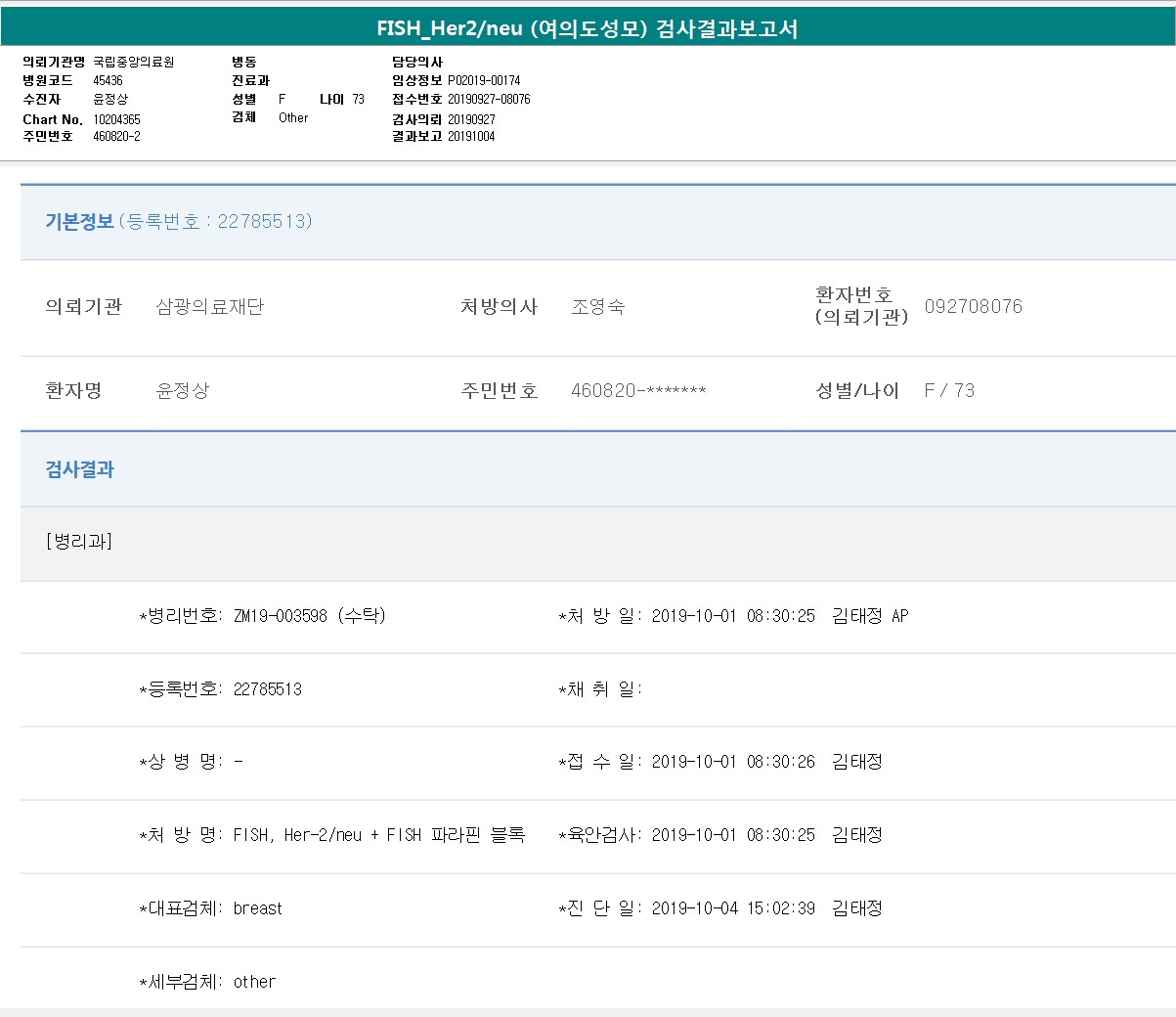Viewport: 1176px width, 1017px height.
Task: Select 처방명 text FISH, Her-2/neu + FISH 파라핀 블록
Action: (x=379, y=835)
